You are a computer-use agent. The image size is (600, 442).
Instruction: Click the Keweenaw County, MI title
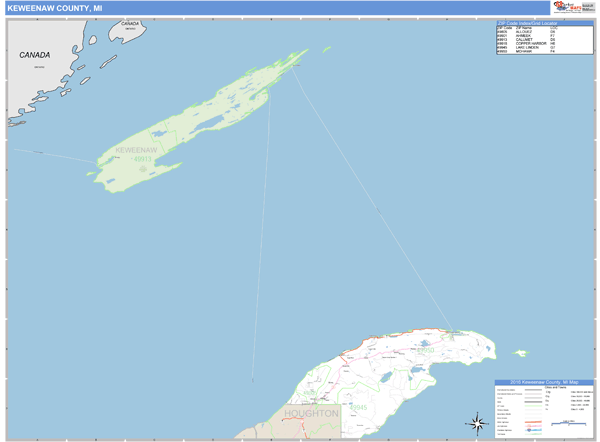(x=53, y=8)
